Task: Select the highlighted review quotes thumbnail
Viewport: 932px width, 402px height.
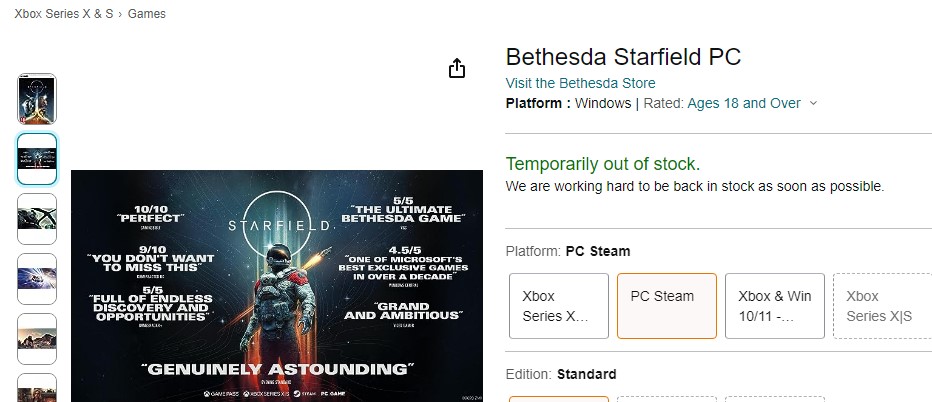Action: [x=37, y=159]
